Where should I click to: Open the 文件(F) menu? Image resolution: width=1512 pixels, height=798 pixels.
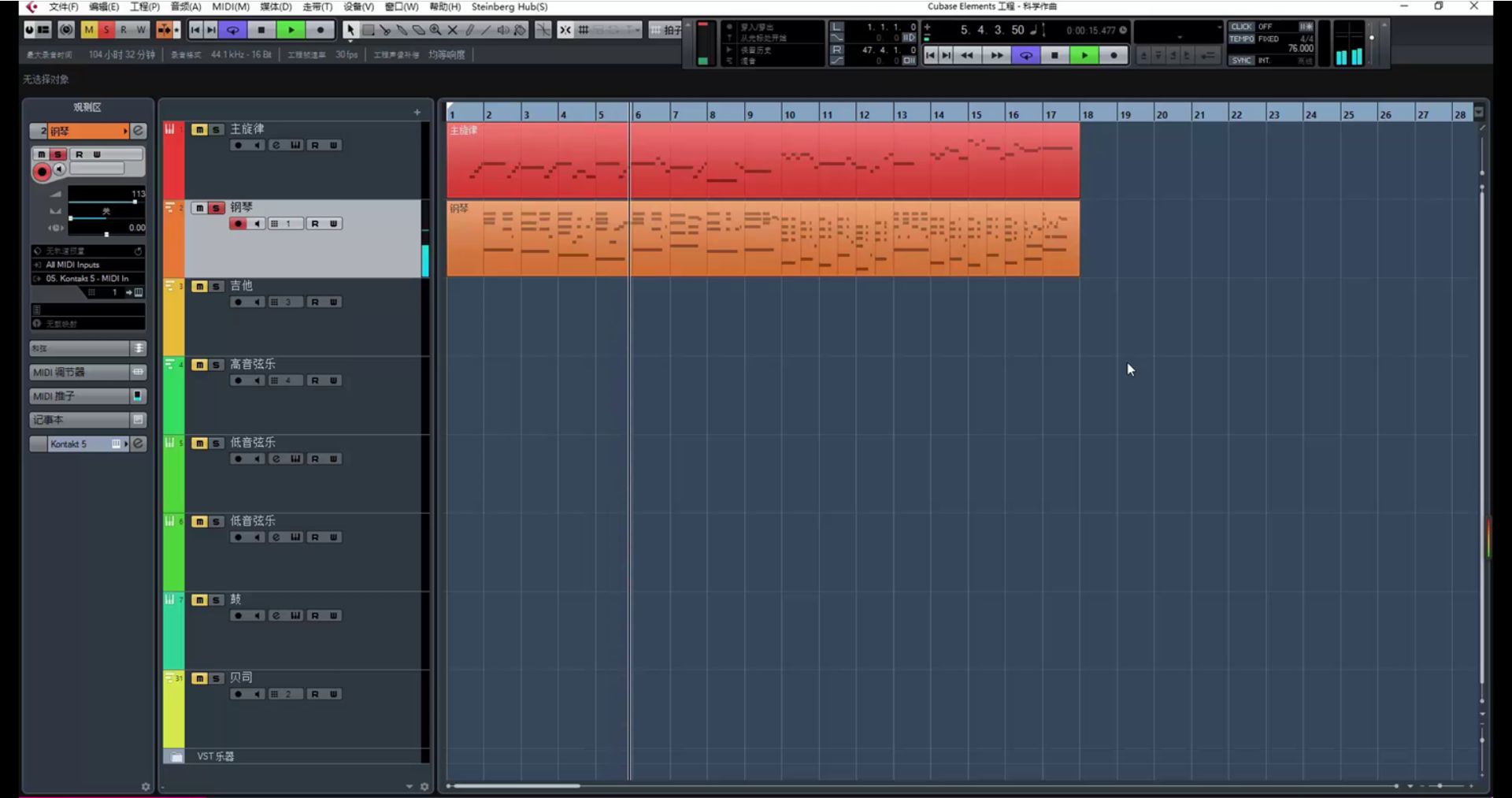pos(64,7)
